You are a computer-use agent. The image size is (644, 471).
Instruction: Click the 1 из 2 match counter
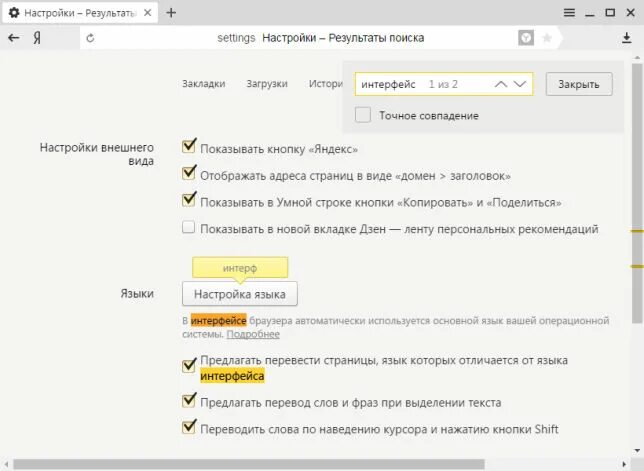(443, 84)
